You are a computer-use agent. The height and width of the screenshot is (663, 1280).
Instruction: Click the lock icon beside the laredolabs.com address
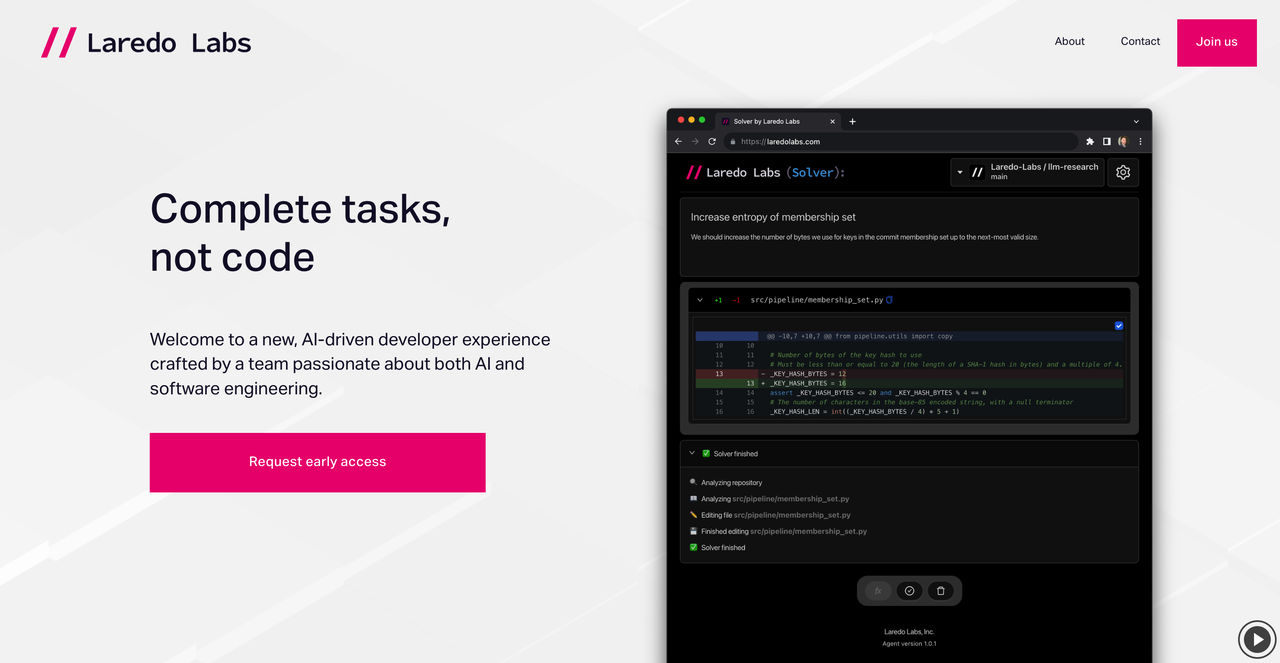(733, 141)
